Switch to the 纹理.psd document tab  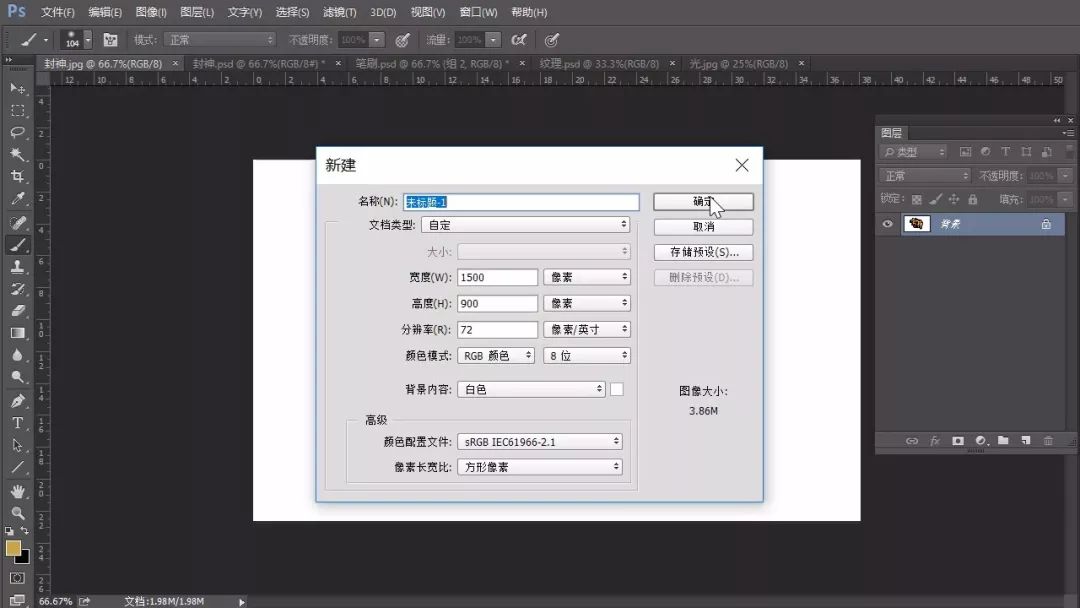[x=599, y=63]
